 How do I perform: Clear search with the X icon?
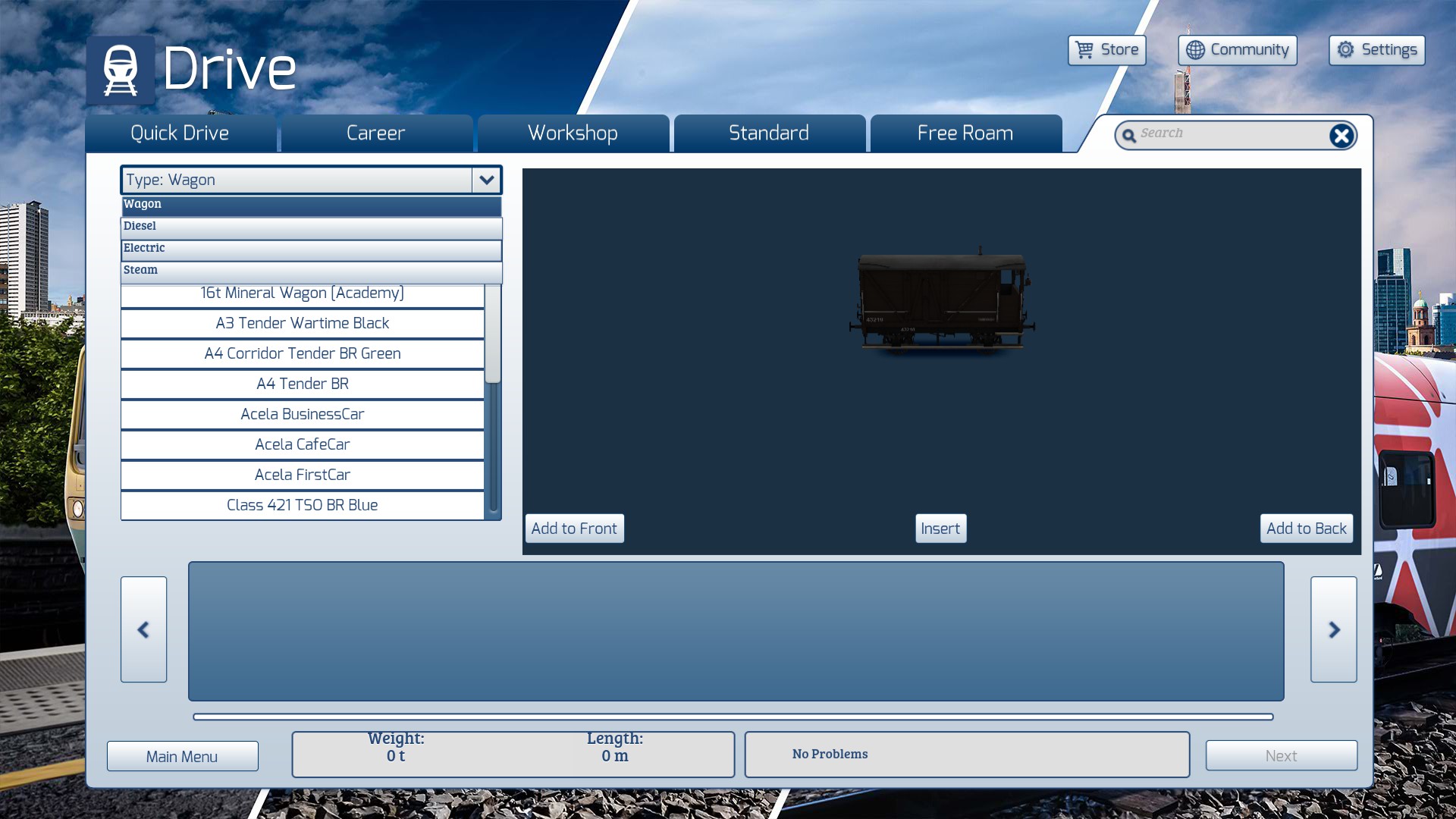coord(1341,136)
